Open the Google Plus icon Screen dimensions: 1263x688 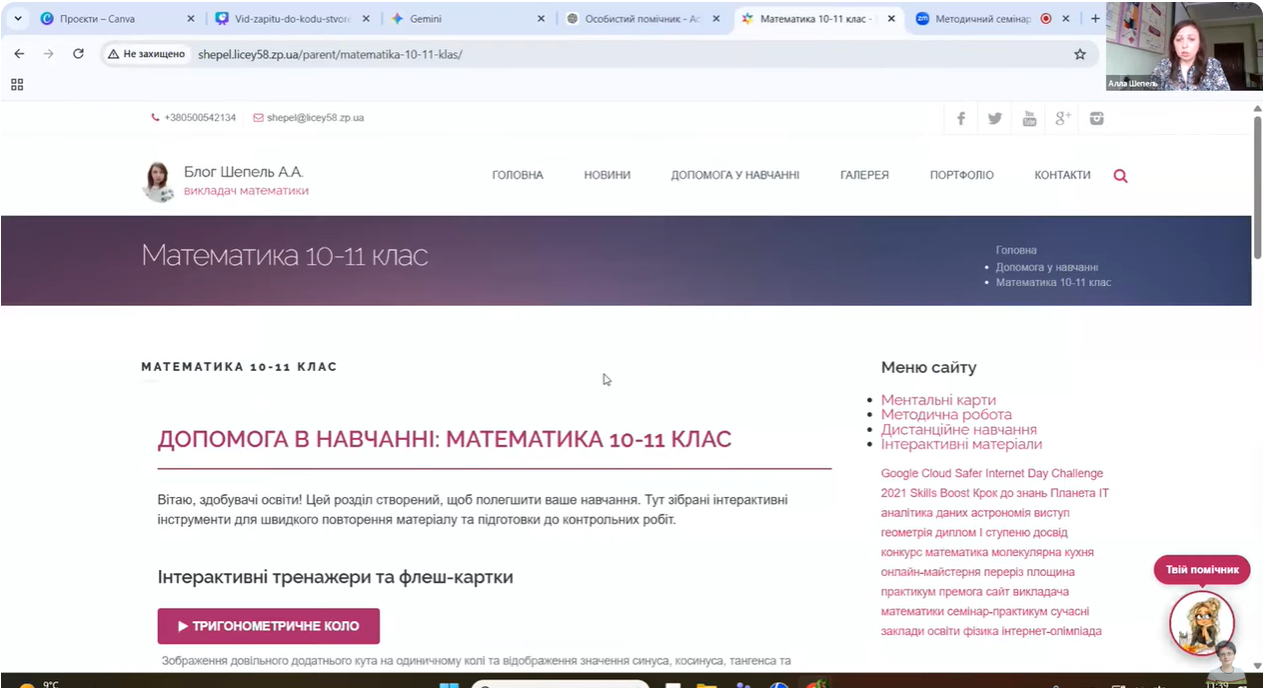point(1063,119)
